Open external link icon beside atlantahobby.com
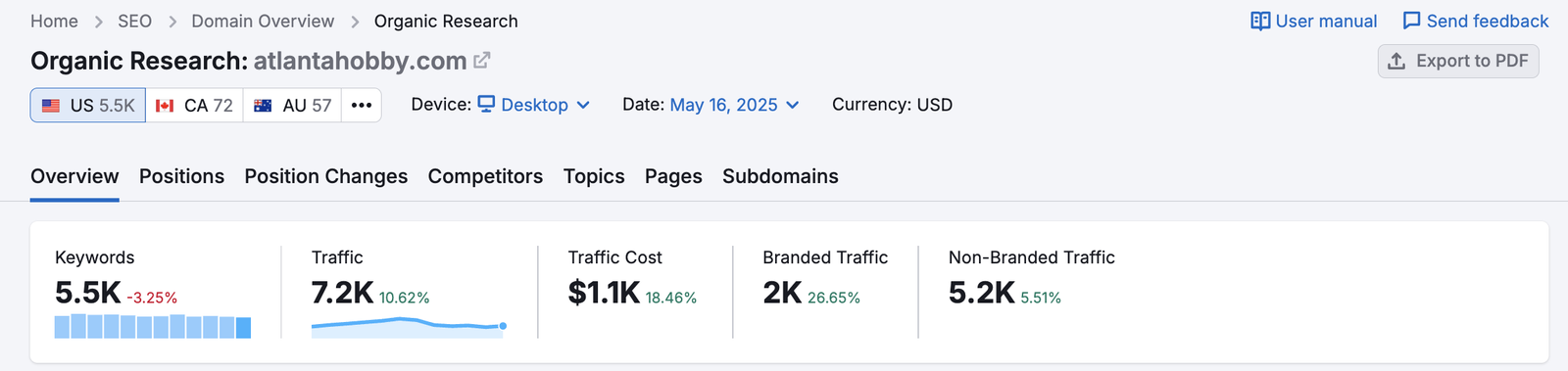Image resolution: width=1568 pixels, height=371 pixels. (481, 61)
